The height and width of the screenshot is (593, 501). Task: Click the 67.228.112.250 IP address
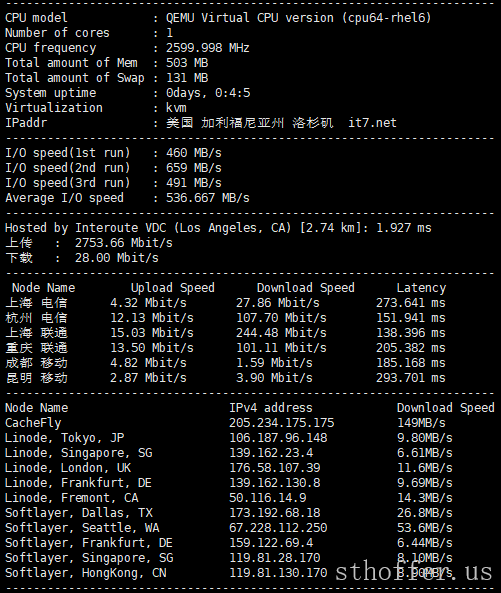coord(278,528)
